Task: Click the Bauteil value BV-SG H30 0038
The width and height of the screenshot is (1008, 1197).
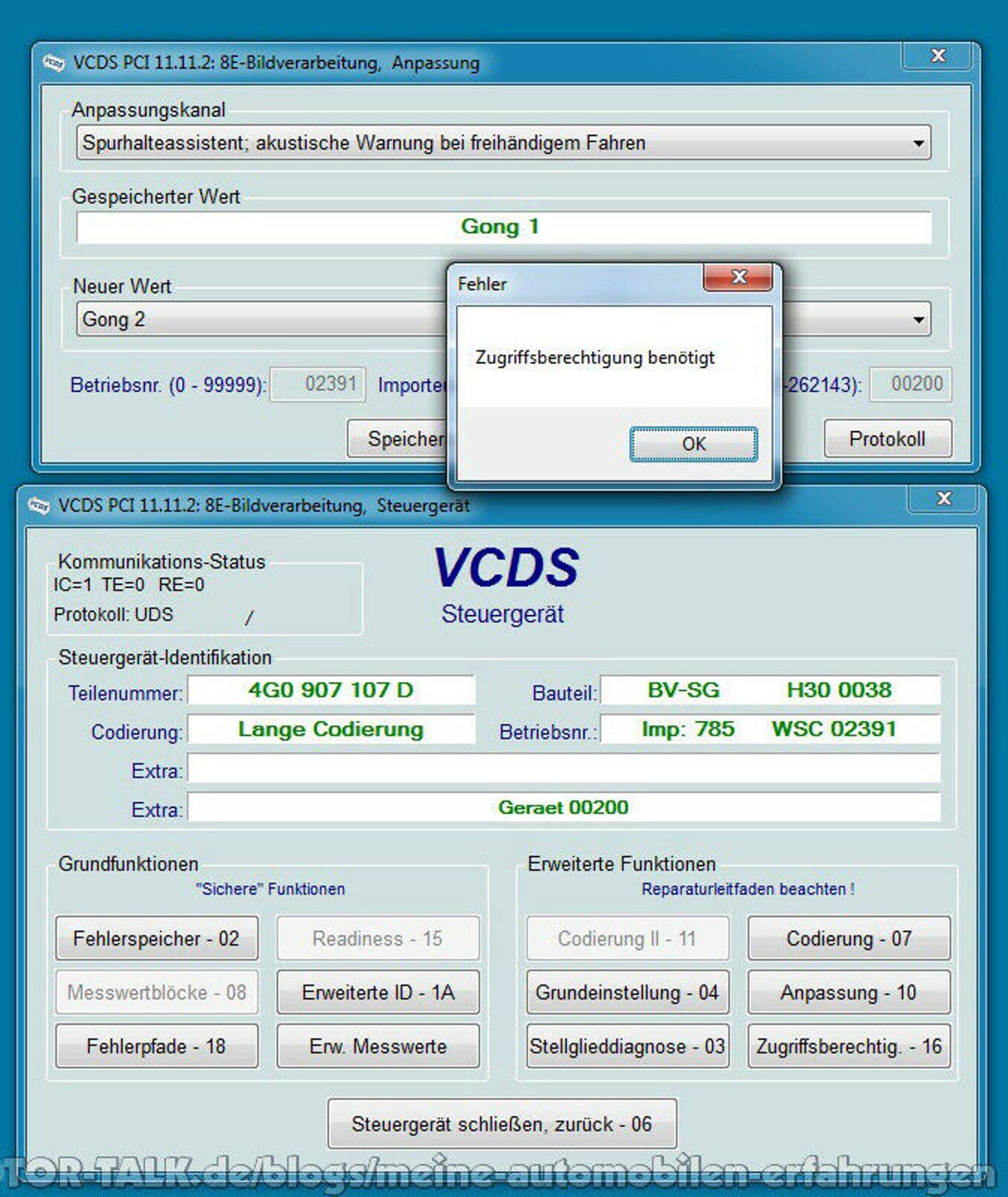Action: (x=770, y=690)
